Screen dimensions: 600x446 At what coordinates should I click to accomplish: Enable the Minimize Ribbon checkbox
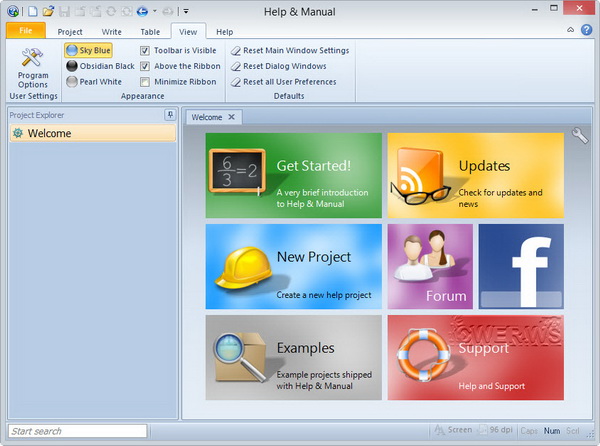point(145,82)
